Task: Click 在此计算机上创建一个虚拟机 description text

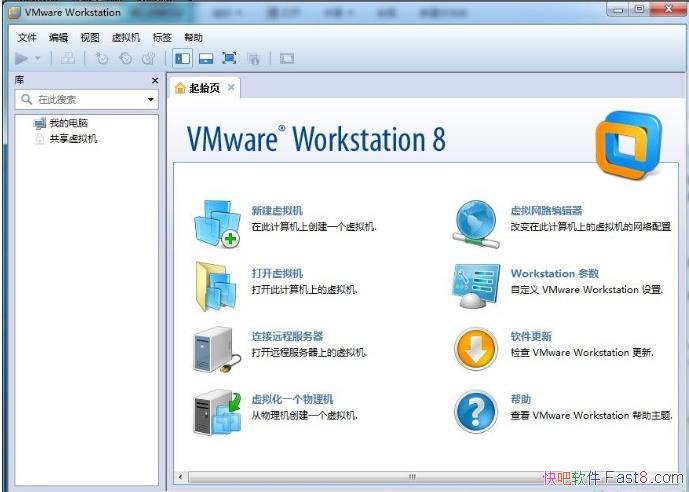Action: 314,227
